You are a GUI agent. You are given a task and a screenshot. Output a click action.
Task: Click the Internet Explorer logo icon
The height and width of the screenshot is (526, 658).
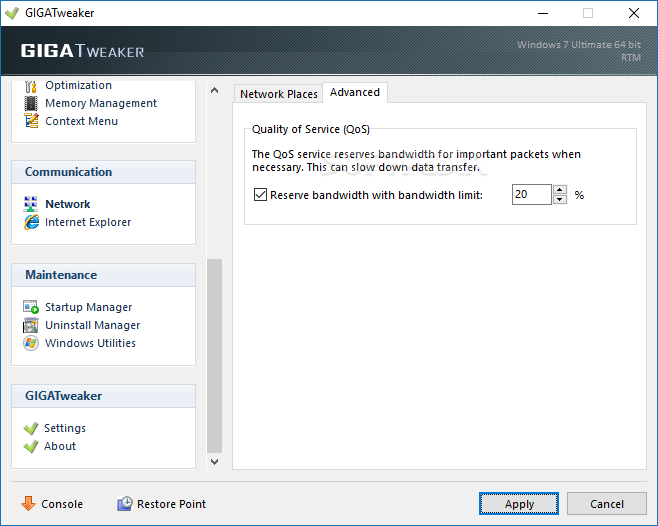[31, 222]
